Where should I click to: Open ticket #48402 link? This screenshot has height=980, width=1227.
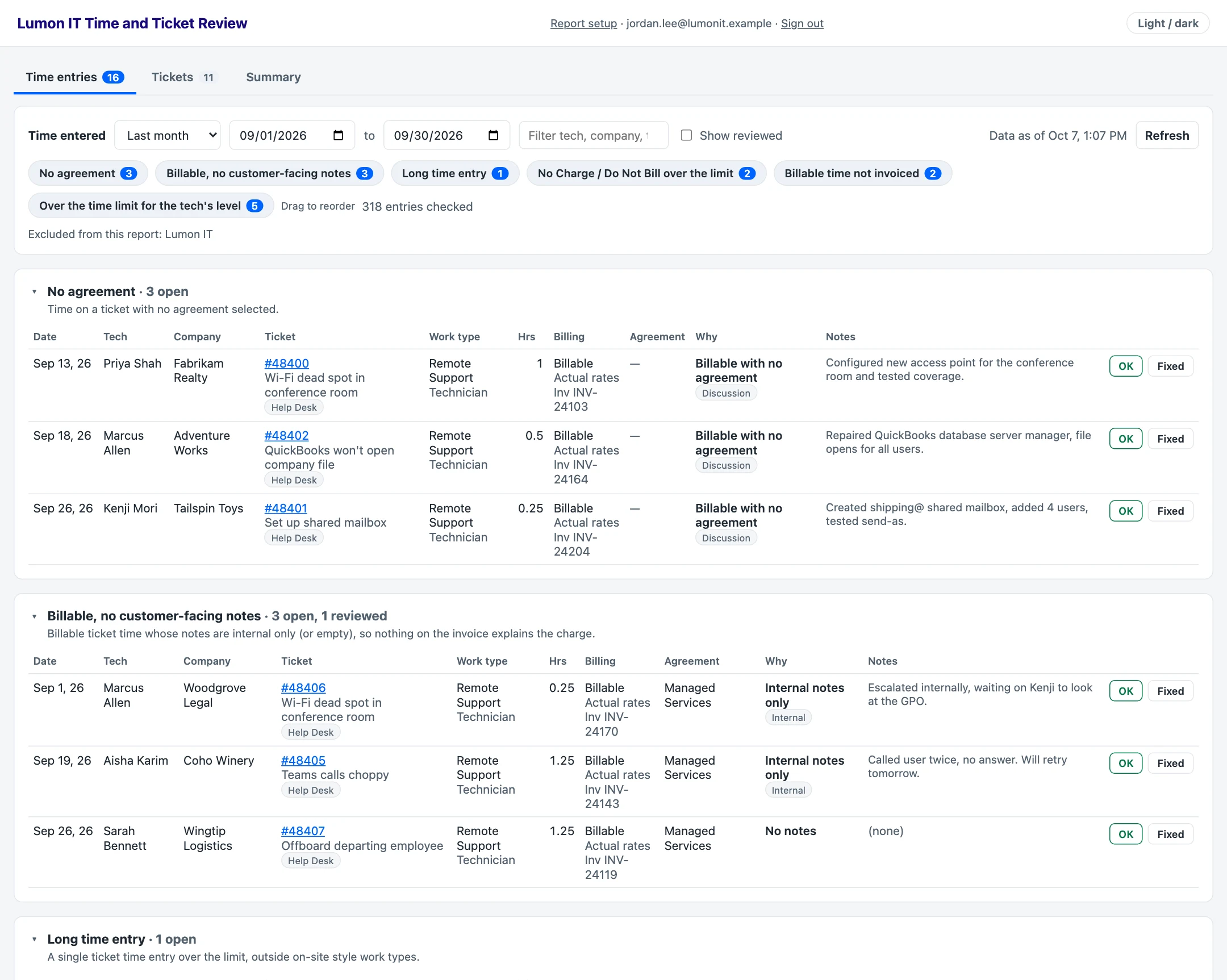point(286,436)
